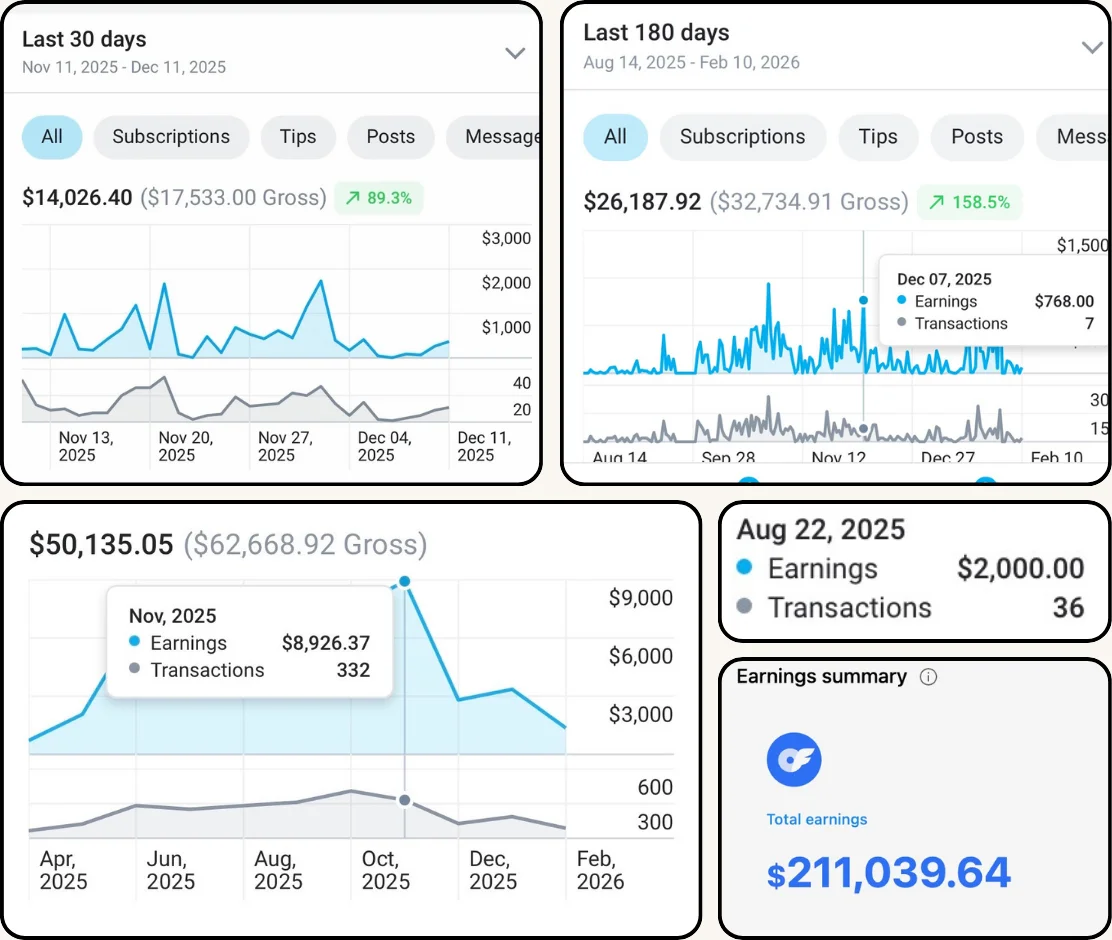
Task: Click the $768.00 earnings tooltip value
Action: (x=1064, y=302)
